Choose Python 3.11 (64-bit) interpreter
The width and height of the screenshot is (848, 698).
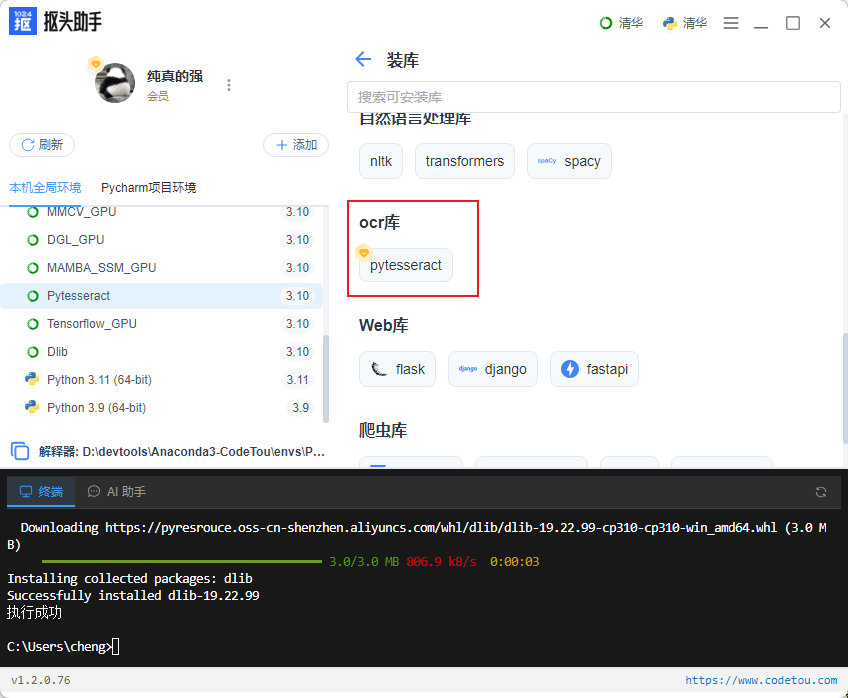[x=161, y=380]
